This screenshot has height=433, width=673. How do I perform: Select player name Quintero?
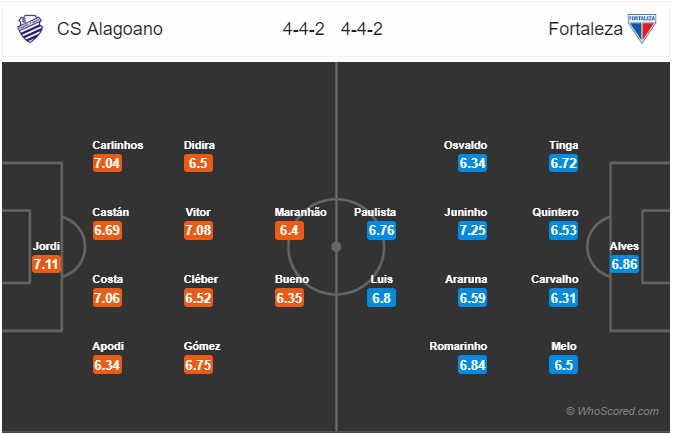[555, 212]
